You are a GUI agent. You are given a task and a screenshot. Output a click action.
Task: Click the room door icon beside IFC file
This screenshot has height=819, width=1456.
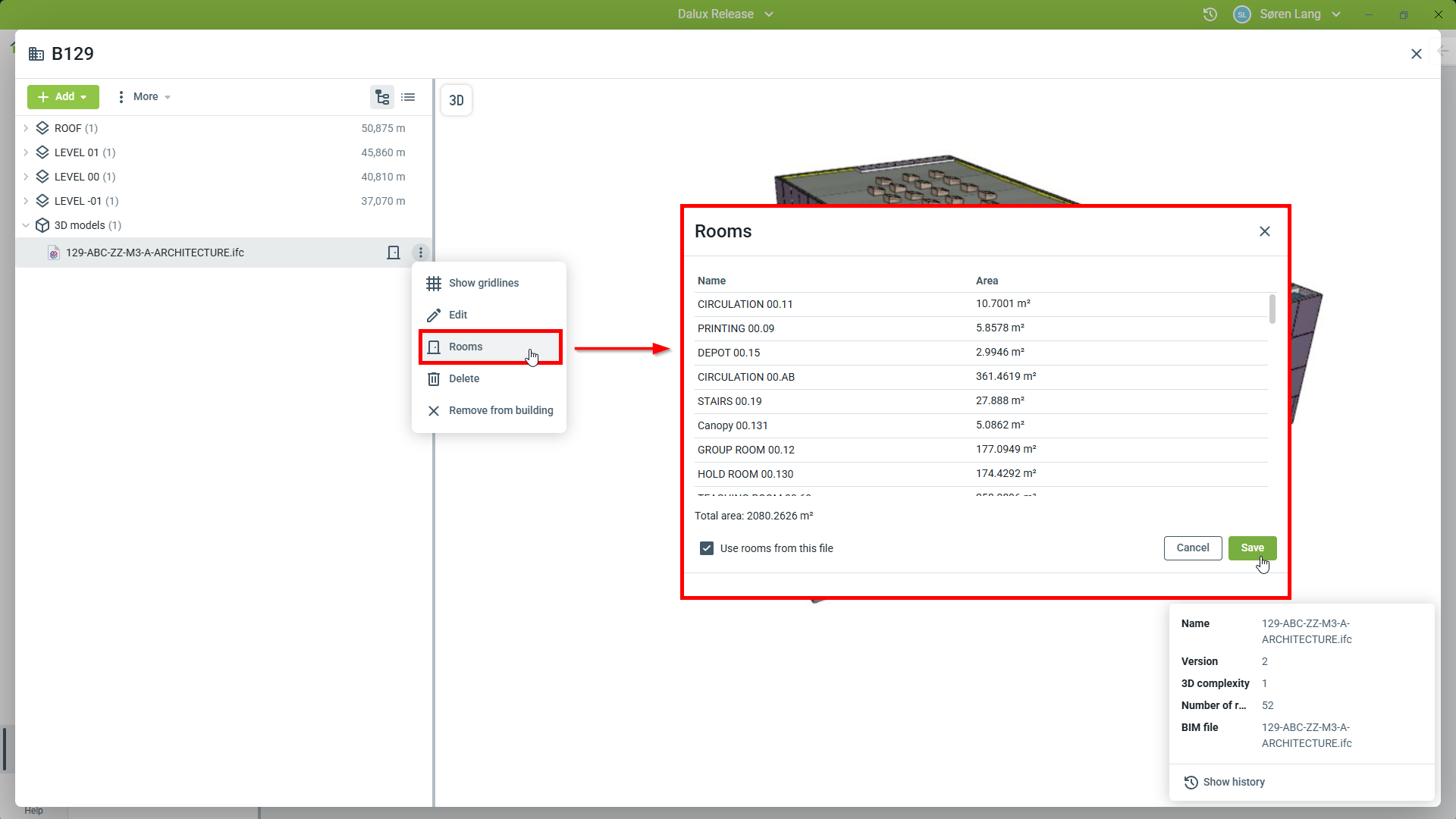(393, 253)
